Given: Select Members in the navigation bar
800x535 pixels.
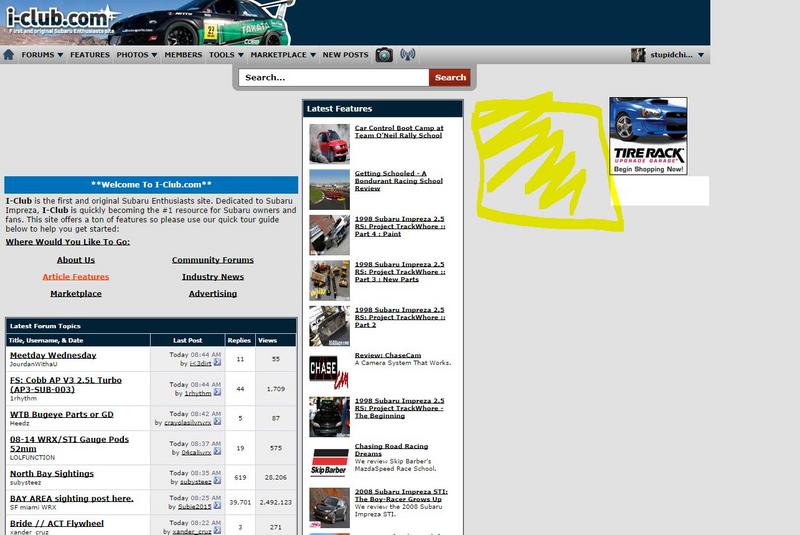Looking at the screenshot, I should (183, 55).
